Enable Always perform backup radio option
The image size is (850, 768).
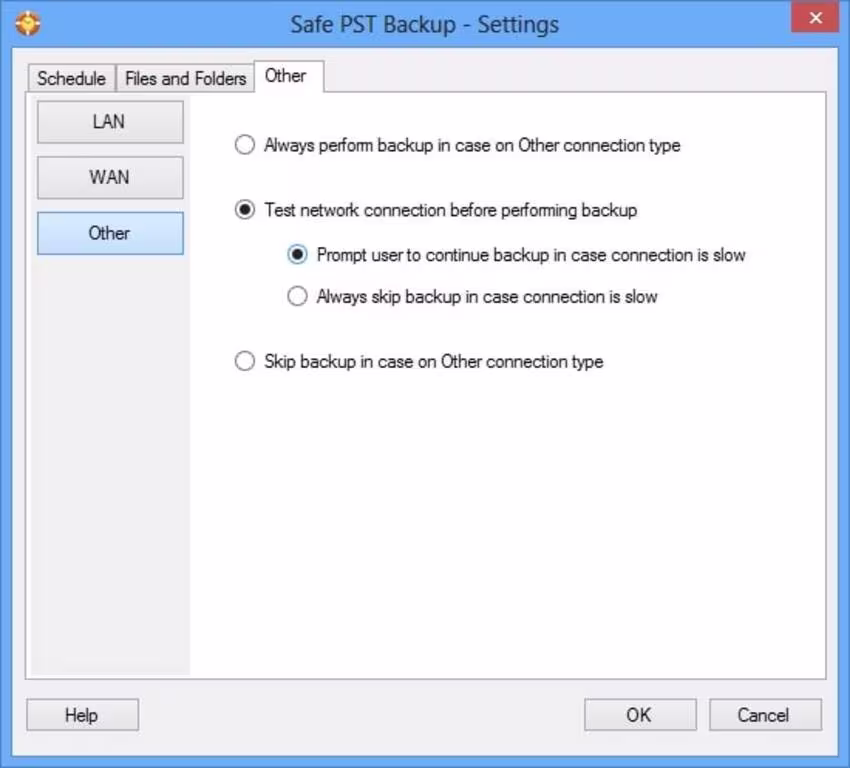tap(245, 146)
